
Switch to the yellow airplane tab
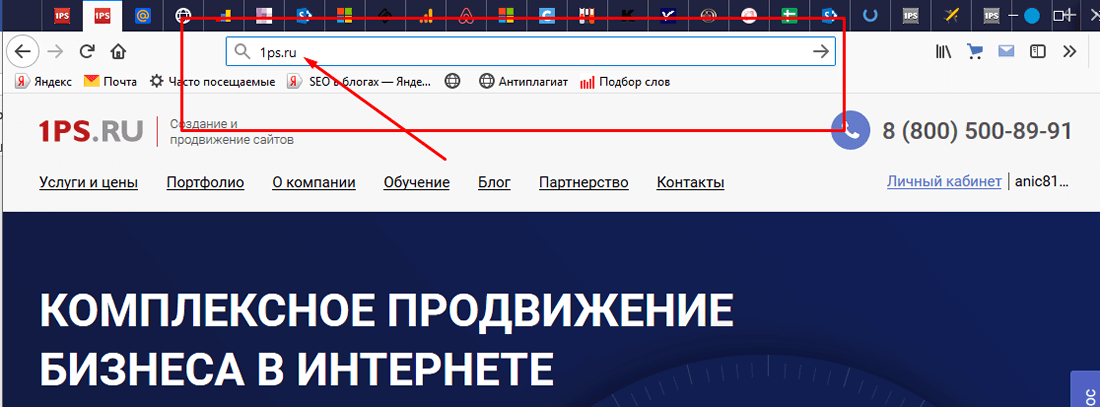[951, 15]
